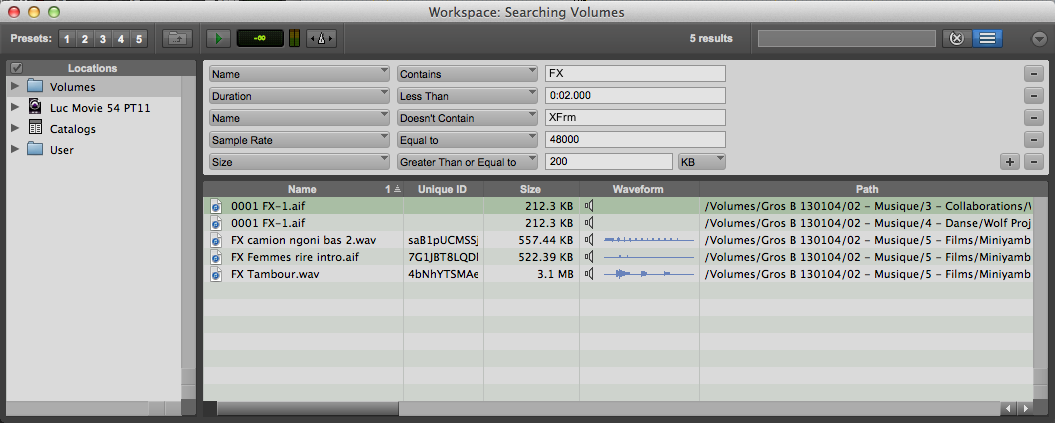Click the XFrm value field
The image size is (1055, 423).
[635, 118]
